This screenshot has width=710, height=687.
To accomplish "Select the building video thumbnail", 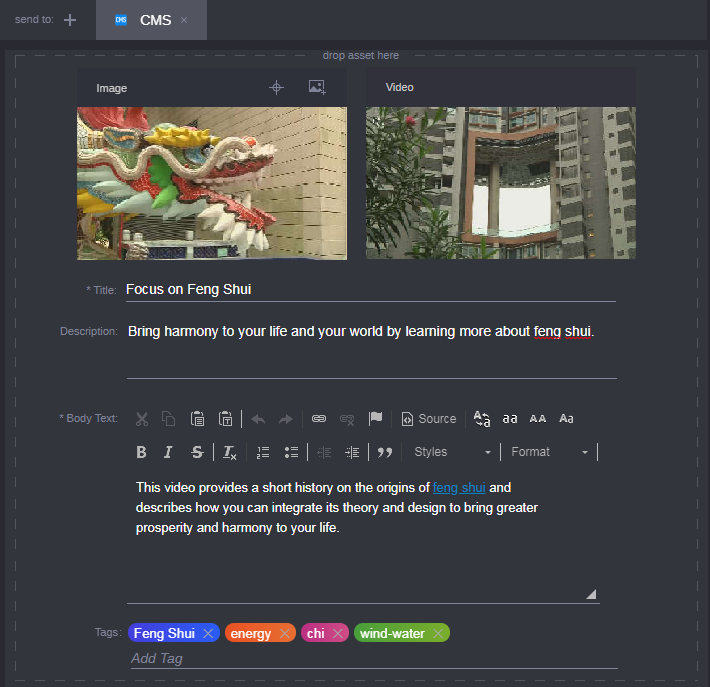I will point(501,183).
